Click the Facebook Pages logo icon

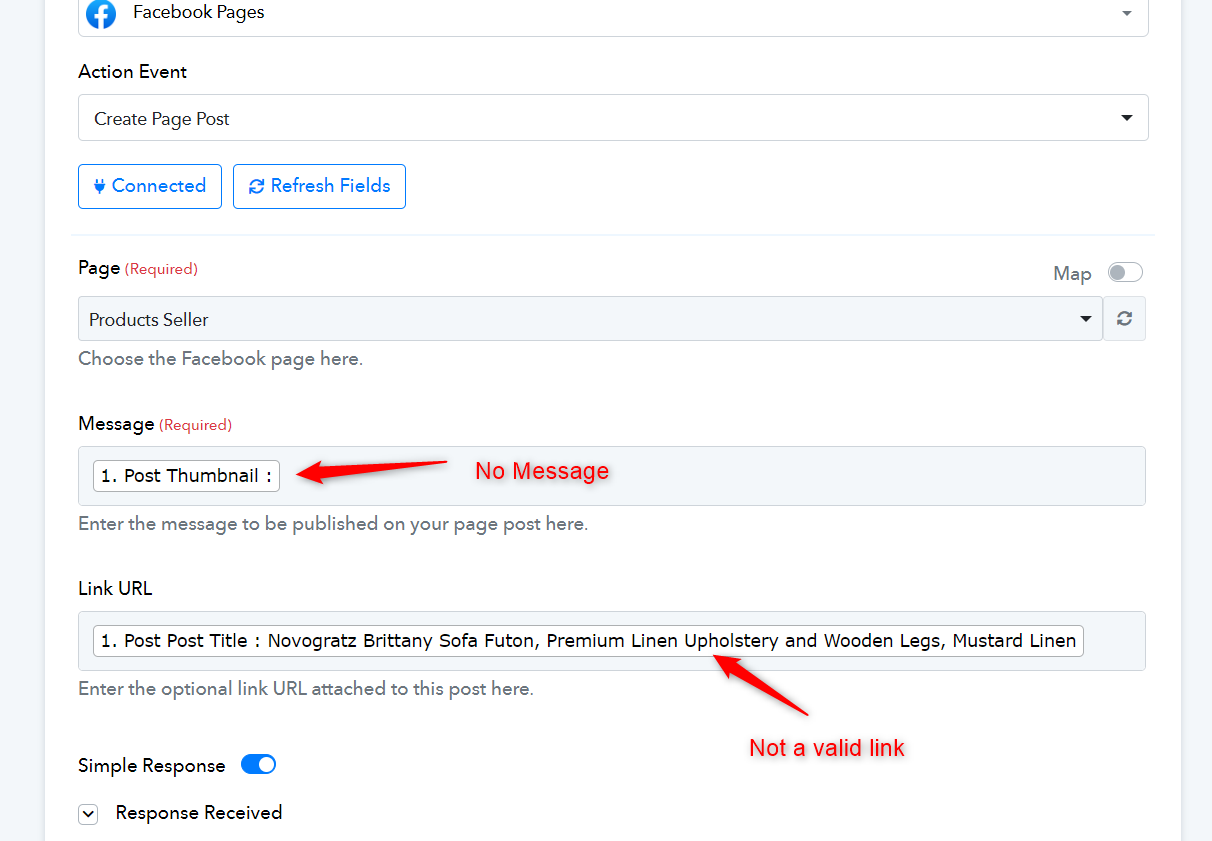click(101, 14)
